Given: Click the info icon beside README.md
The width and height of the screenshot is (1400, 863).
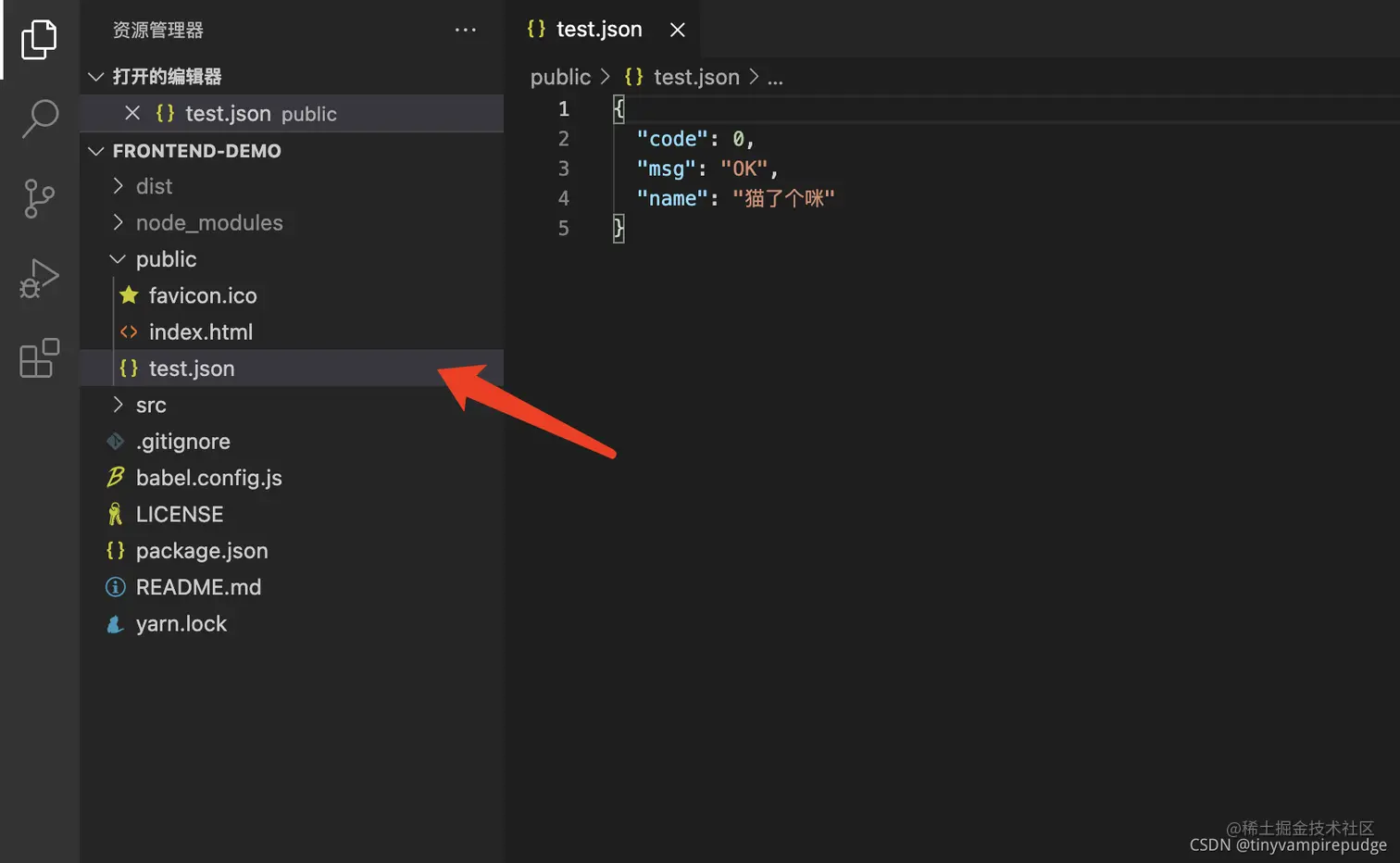Looking at the screenshot, I should point(116,587).
